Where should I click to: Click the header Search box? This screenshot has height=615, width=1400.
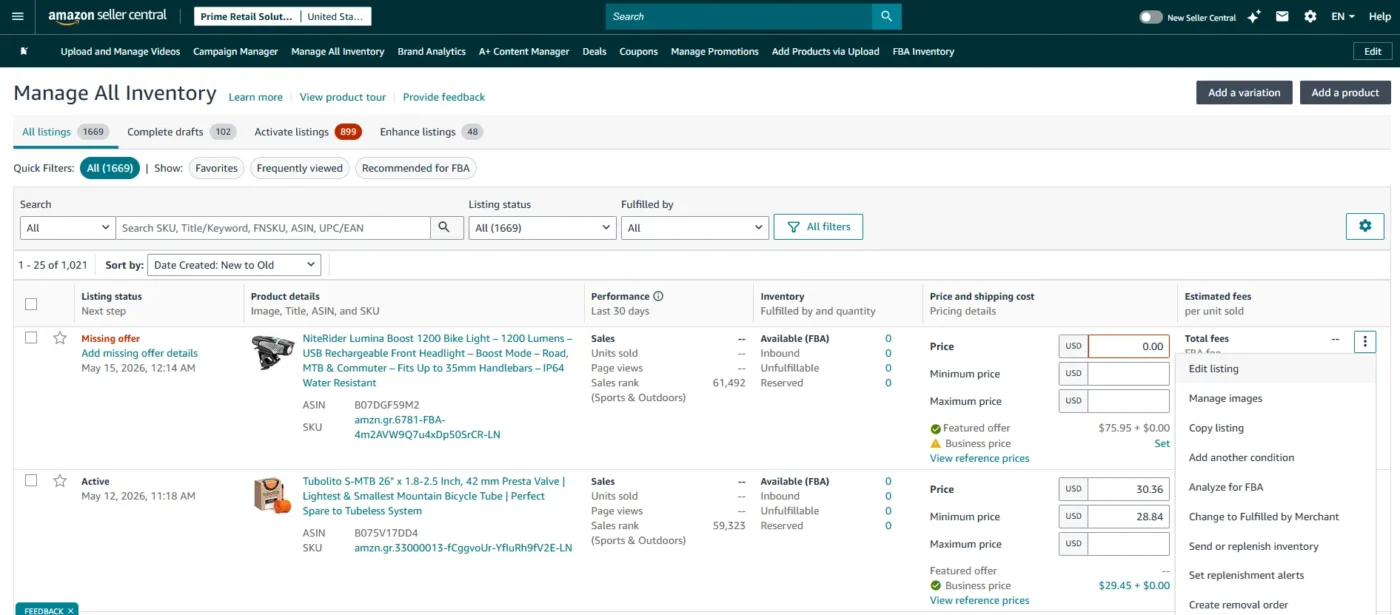point(739,16)
